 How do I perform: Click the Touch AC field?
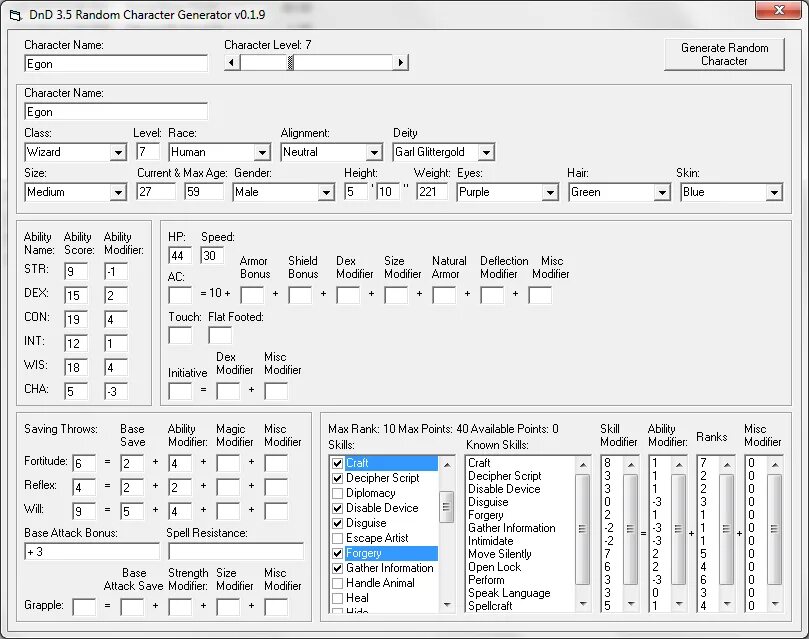180,336
